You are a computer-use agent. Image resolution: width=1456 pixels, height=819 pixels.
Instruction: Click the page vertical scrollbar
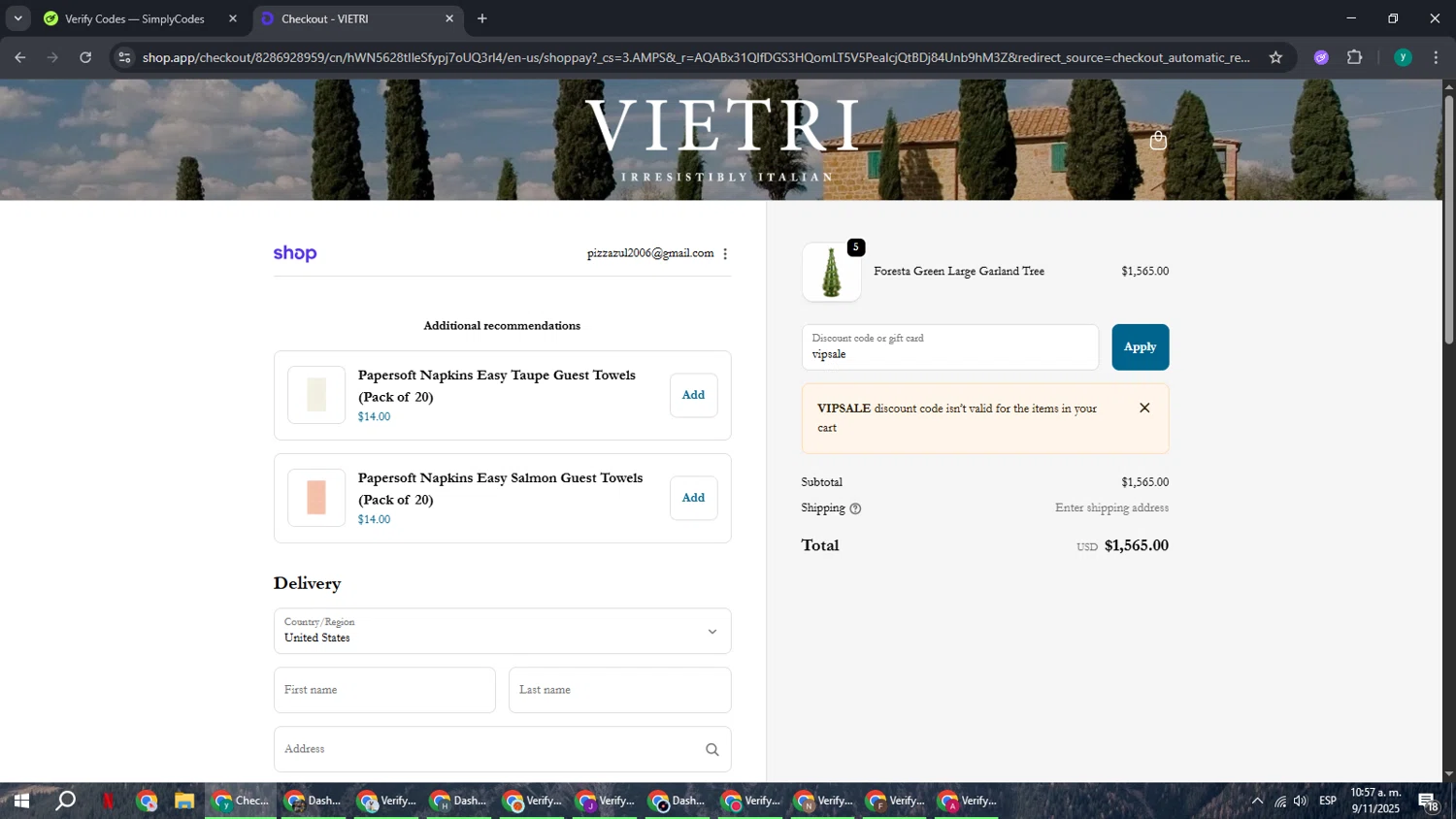(x=1448, y=219)
